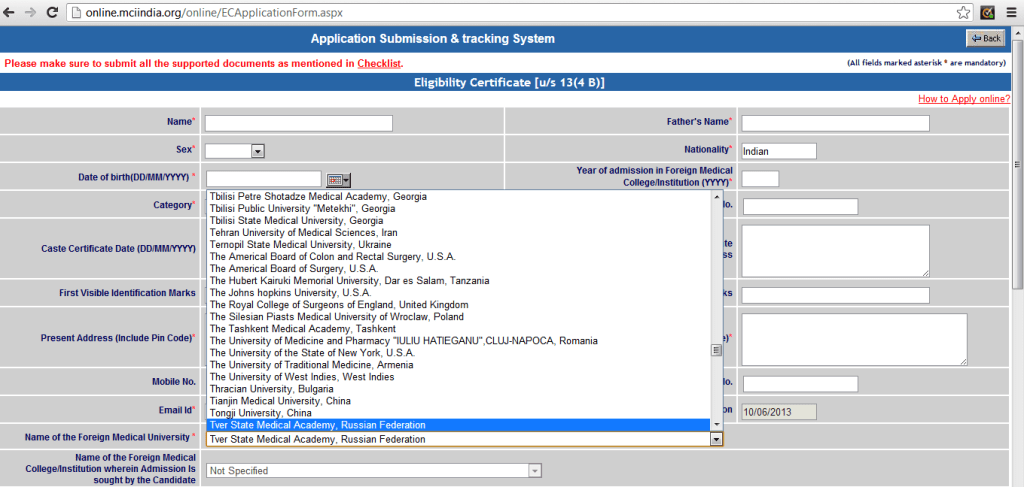Open the How to Apply online link
The width and height of the screenshot is (1024, 487).
click(964, 99)
